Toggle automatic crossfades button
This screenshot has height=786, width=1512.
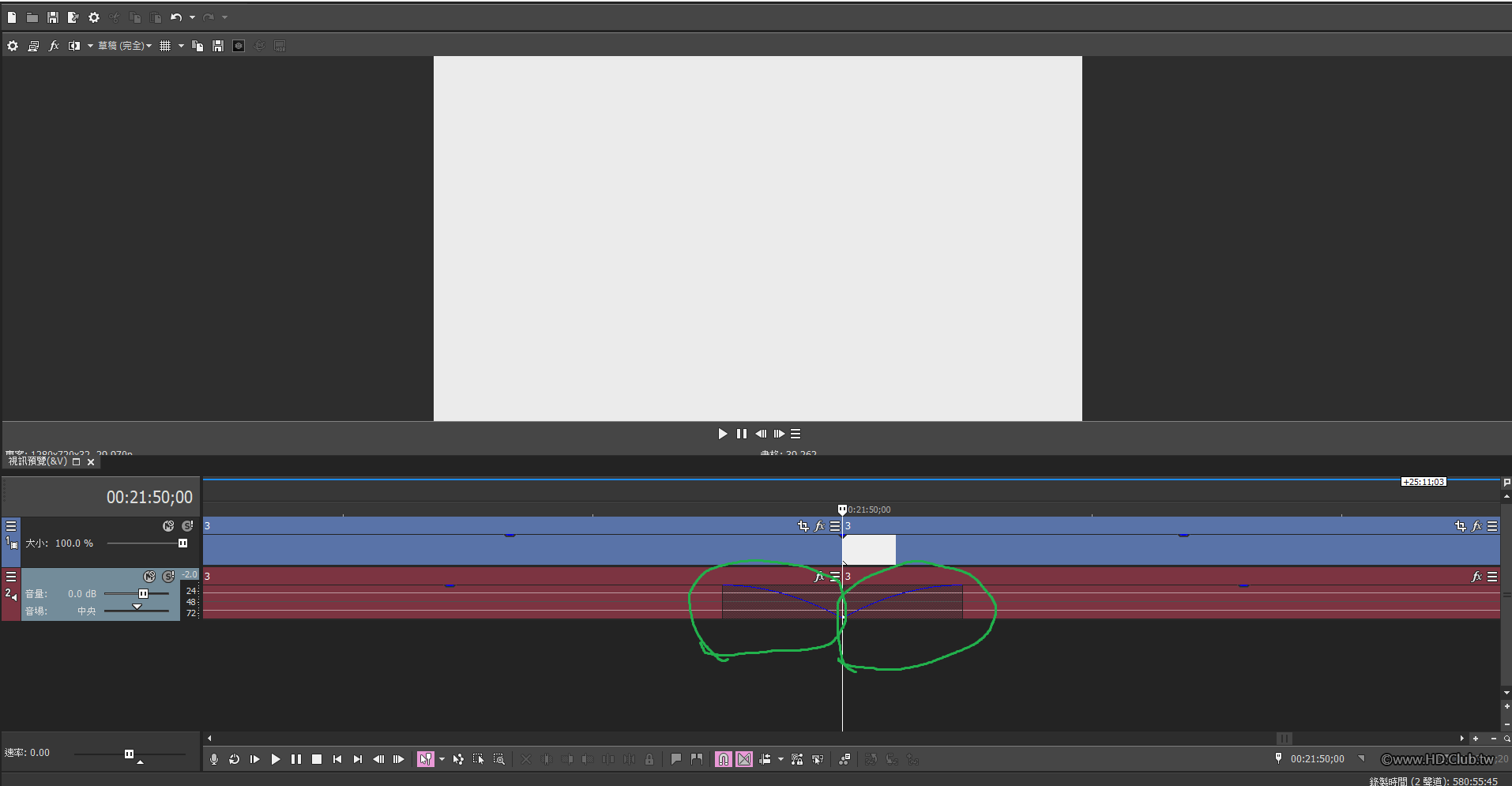[744, 759]
